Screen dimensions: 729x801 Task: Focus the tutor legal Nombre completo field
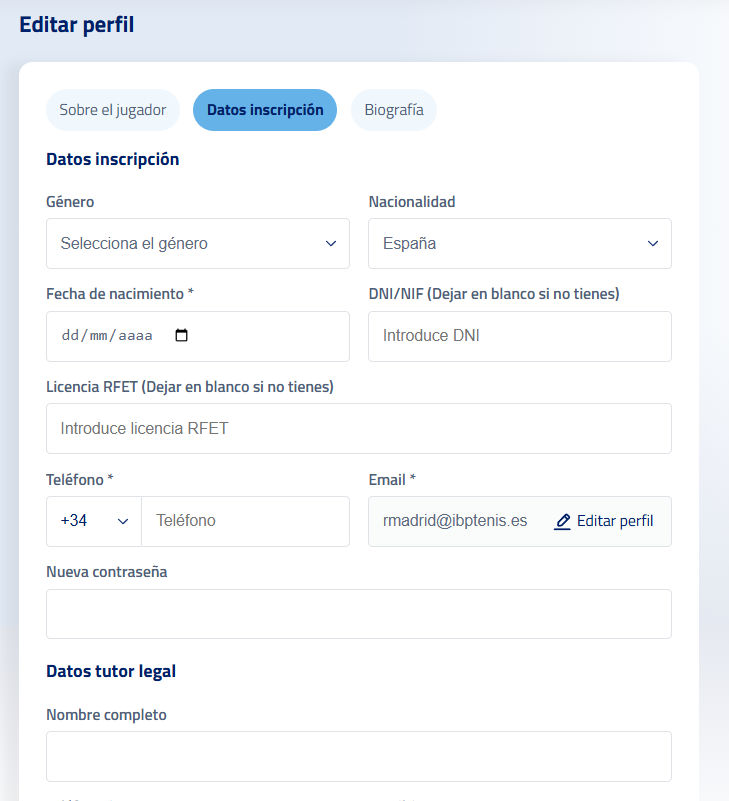click(358, 756)
